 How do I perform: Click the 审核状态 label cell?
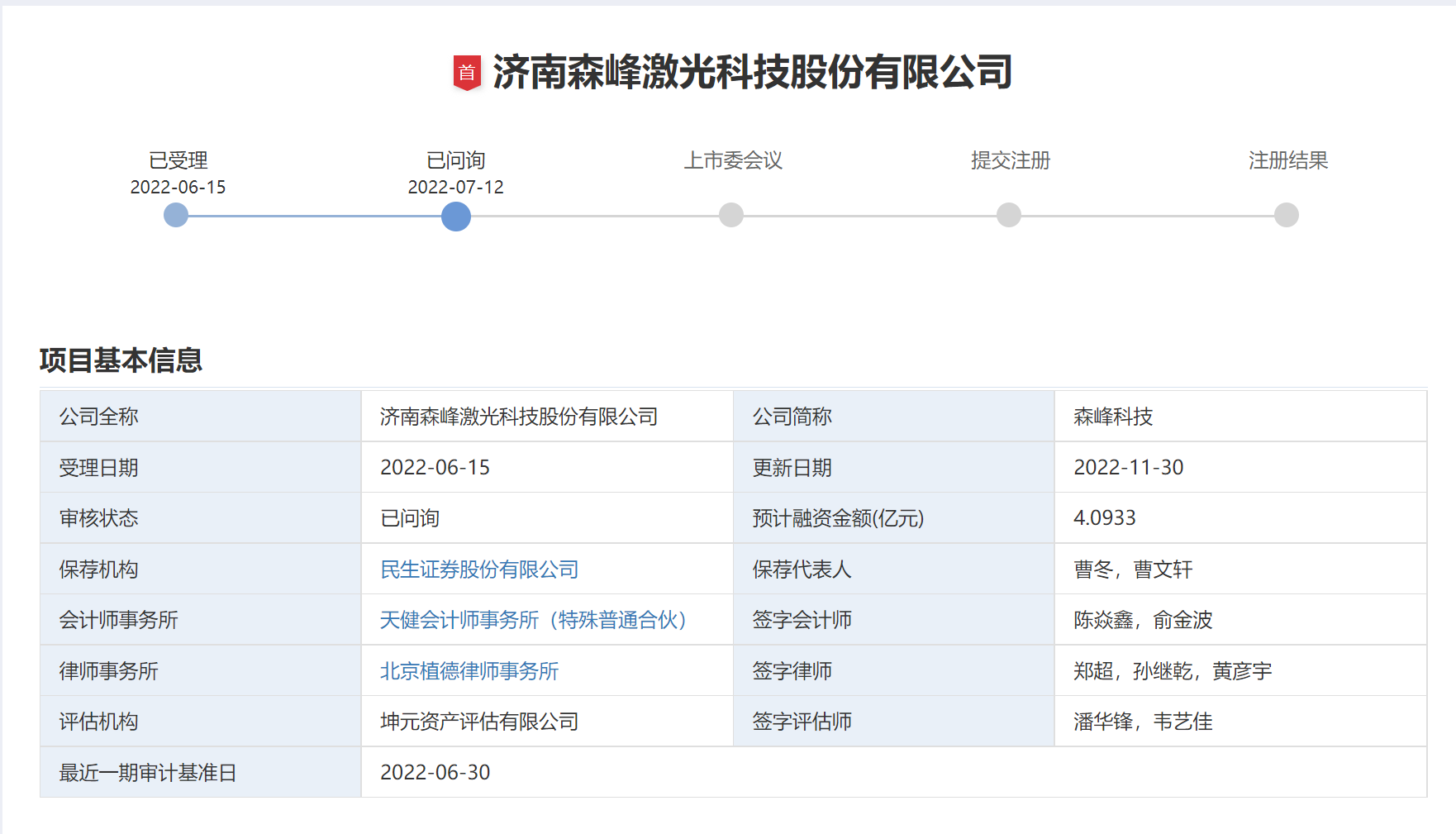pyautogui.click(x=201, y=518)
